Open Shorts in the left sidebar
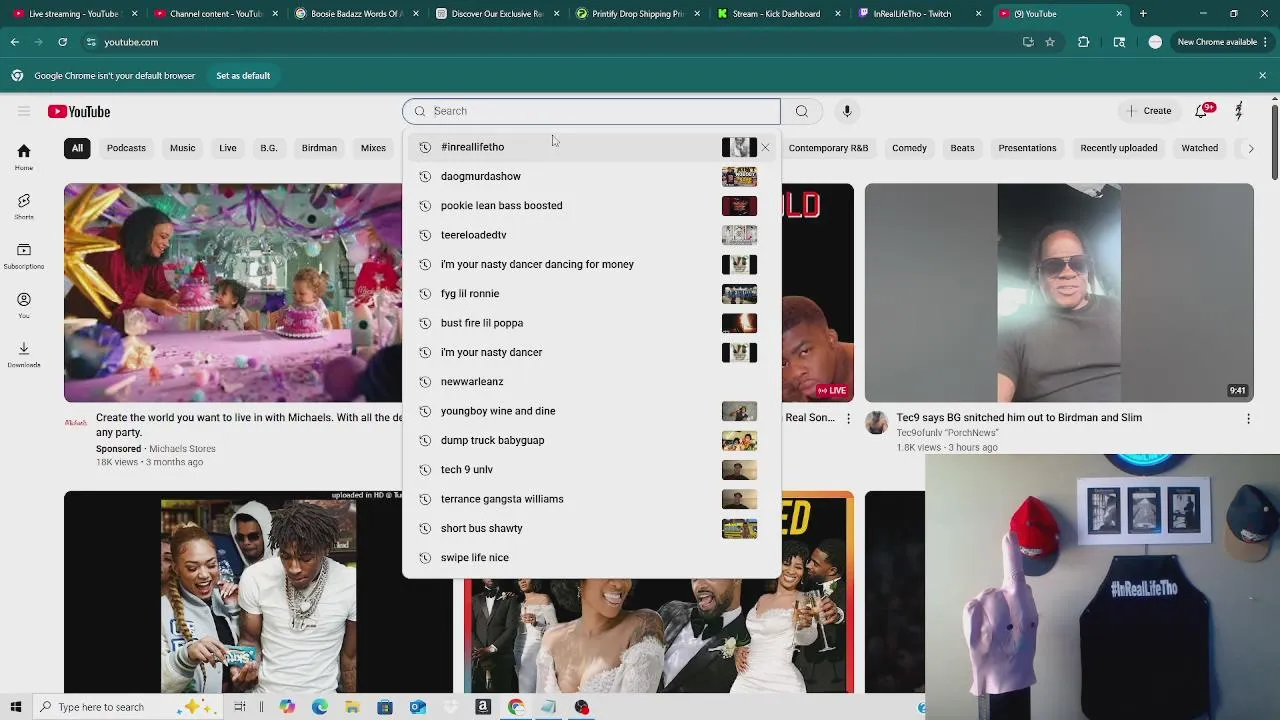The height and width of the screenshot is (720, 1280). pyautogui.click(x=24, y=207)
